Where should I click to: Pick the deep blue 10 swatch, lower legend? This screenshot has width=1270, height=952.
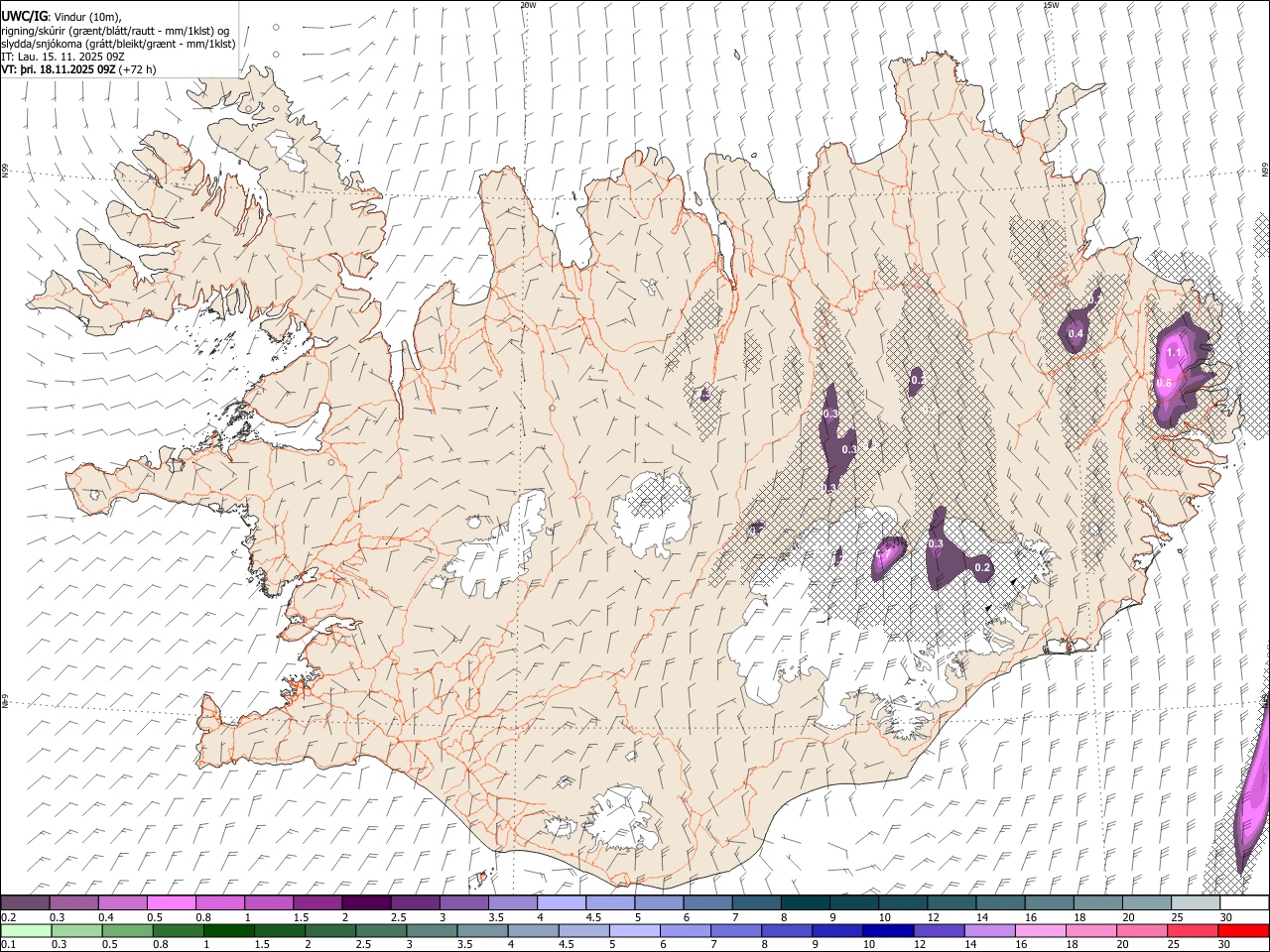(887, 930)
